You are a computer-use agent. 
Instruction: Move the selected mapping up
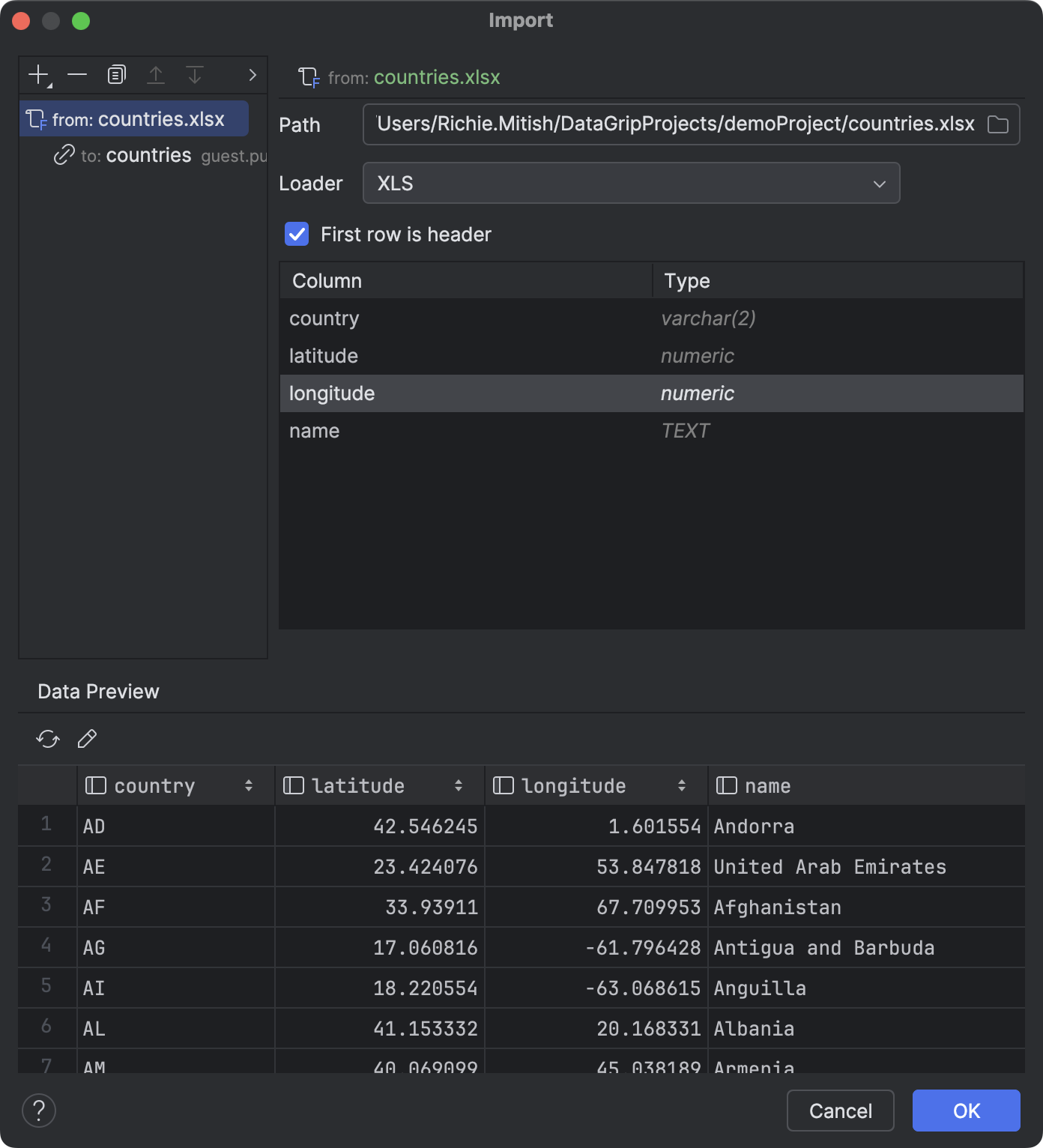coord(156,74)
